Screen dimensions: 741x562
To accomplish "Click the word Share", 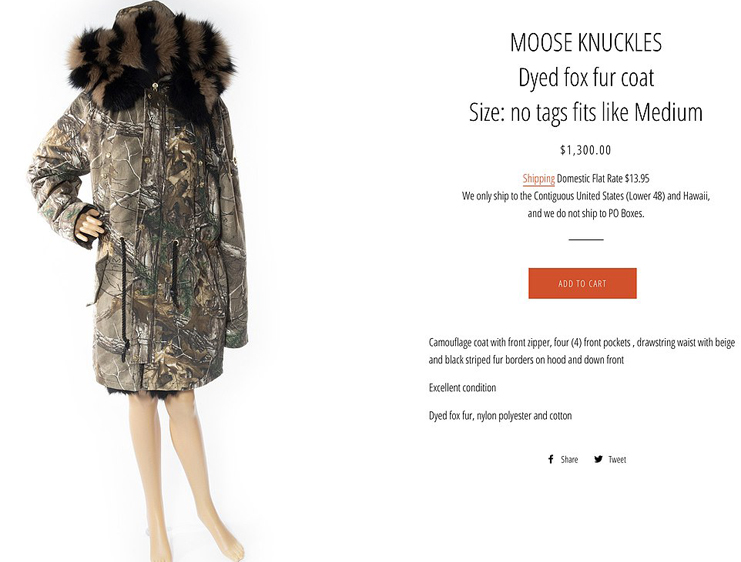I will 569,459.
